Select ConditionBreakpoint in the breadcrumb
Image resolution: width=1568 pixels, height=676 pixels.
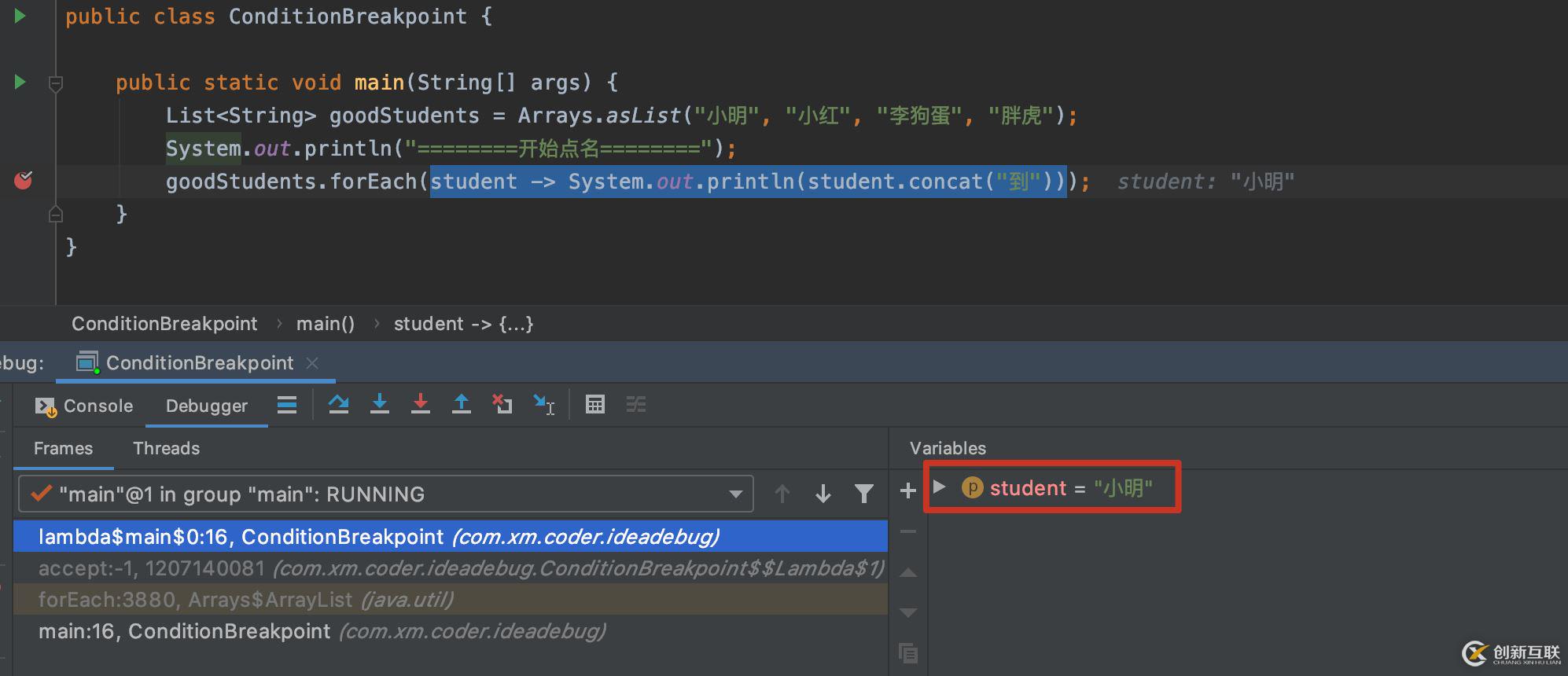pos(164,324)
